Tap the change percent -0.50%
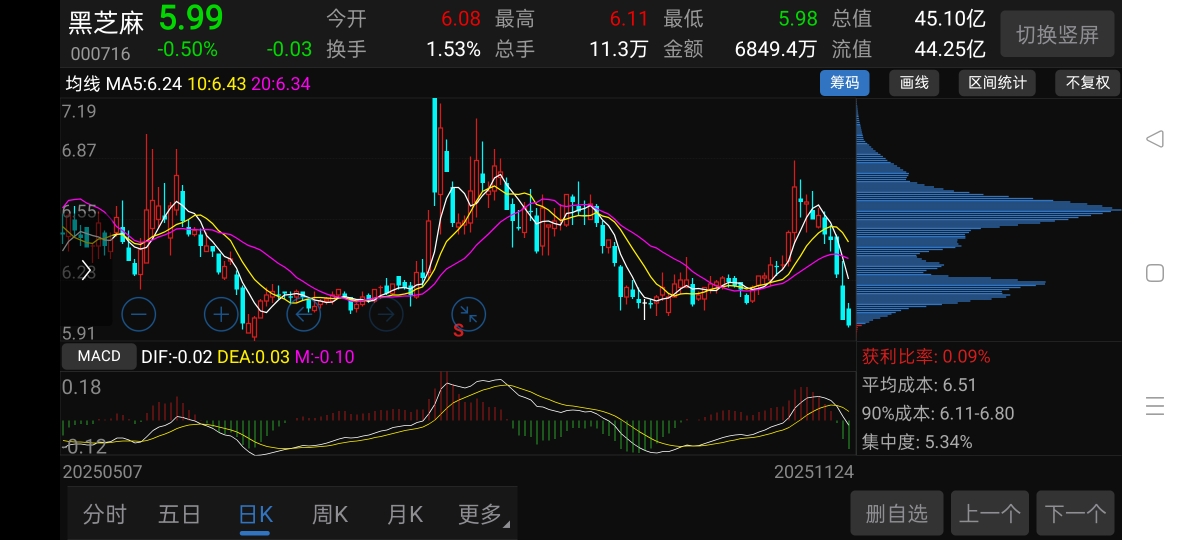Viewport: 1188px width, 540px height. (187, 50)
